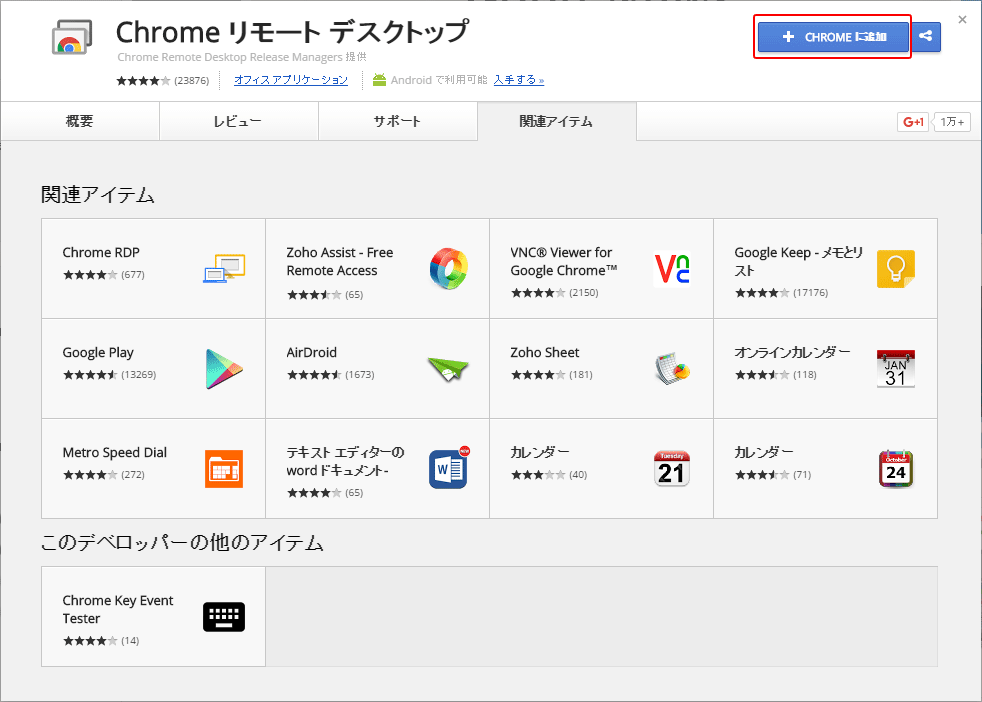Open VNC Viewer for Google Chrome title

(x=564, y=262)
